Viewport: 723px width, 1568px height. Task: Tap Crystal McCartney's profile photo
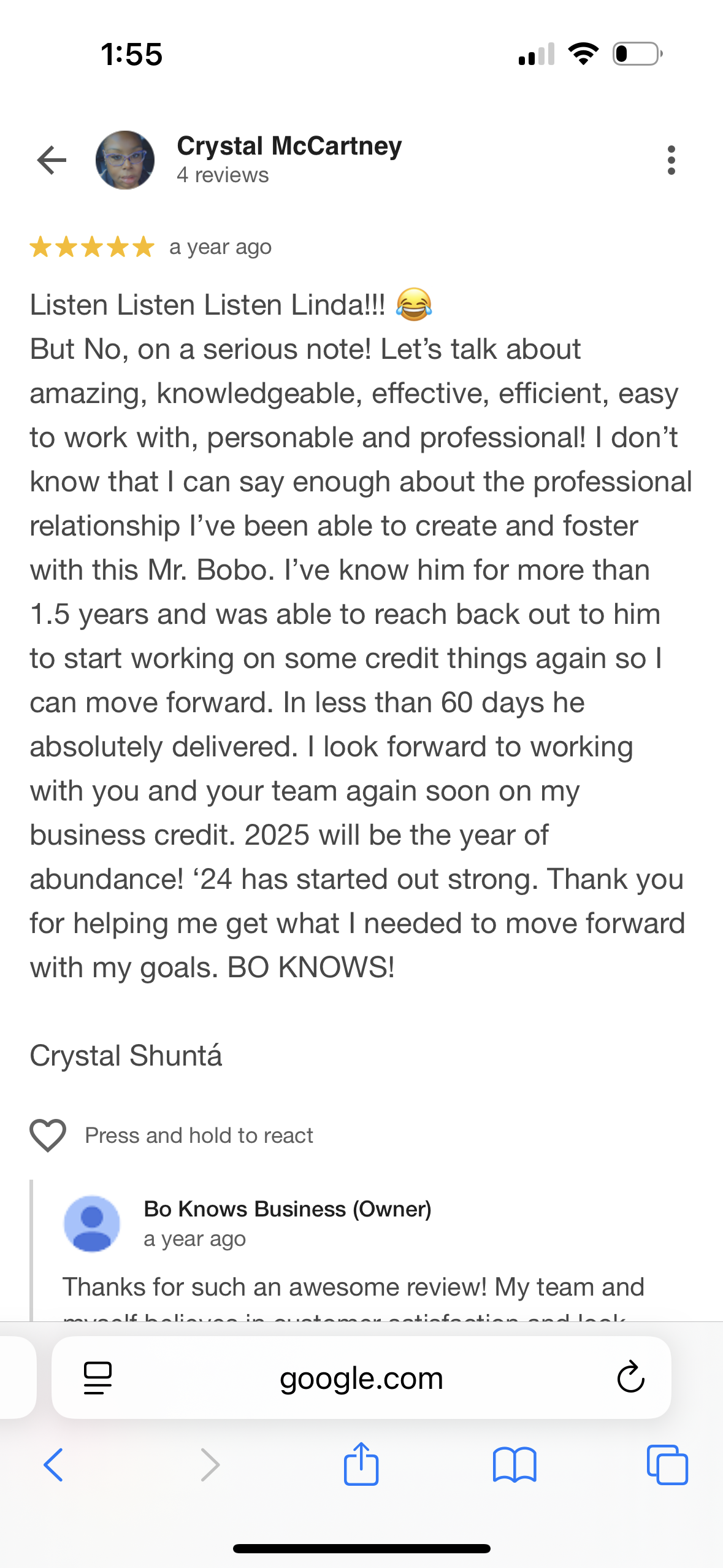point(125,160)
